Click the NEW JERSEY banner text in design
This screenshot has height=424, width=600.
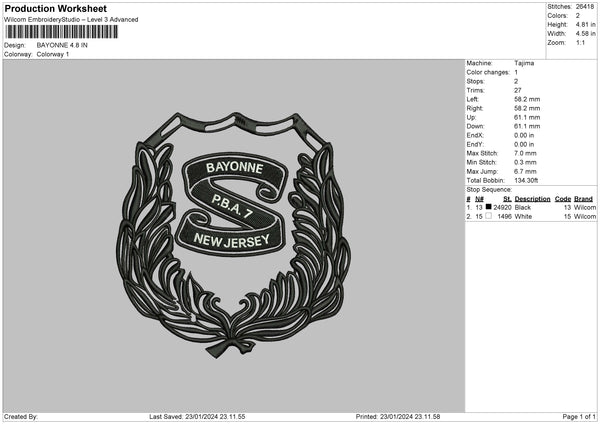[x=231, y=240]
